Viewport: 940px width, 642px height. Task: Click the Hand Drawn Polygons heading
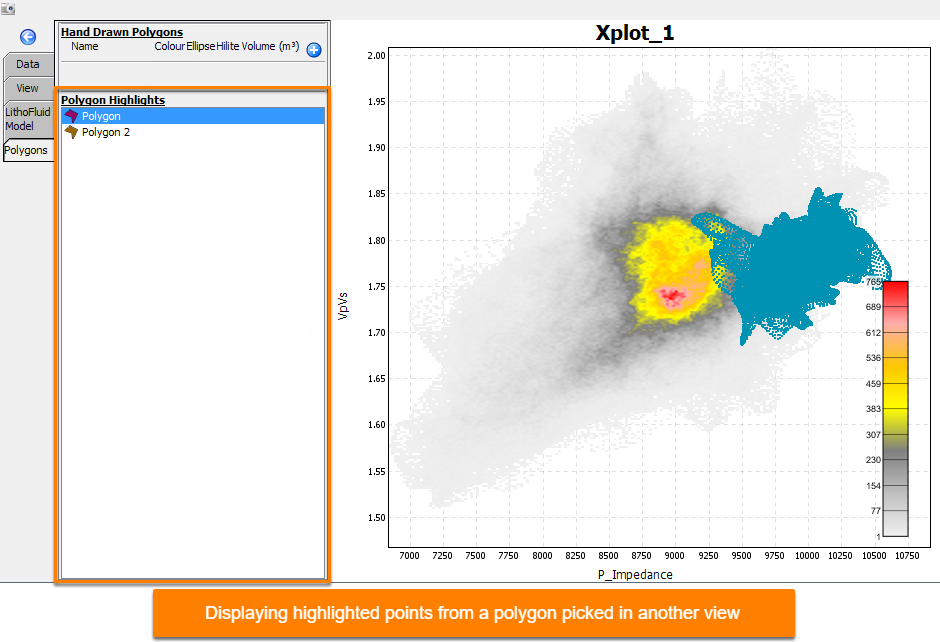pos(122,32)
